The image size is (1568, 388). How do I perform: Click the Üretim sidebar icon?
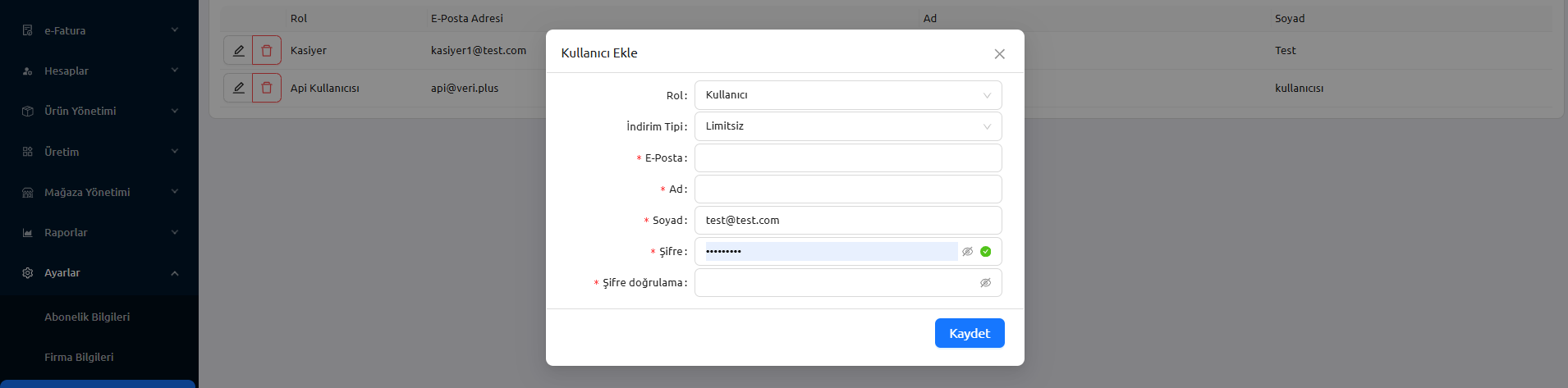click(27, 152)
